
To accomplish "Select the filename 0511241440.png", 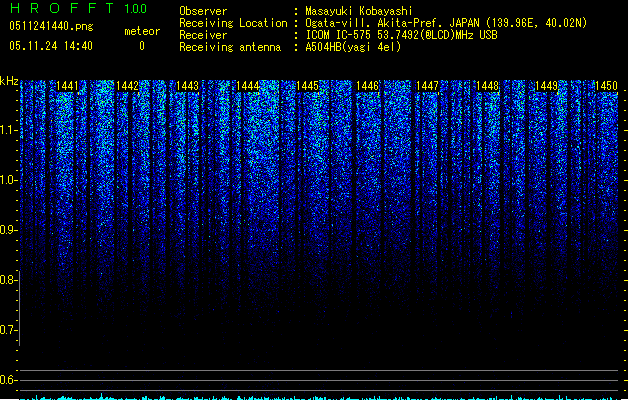I will pyautogui.click(x=51, y=26).
